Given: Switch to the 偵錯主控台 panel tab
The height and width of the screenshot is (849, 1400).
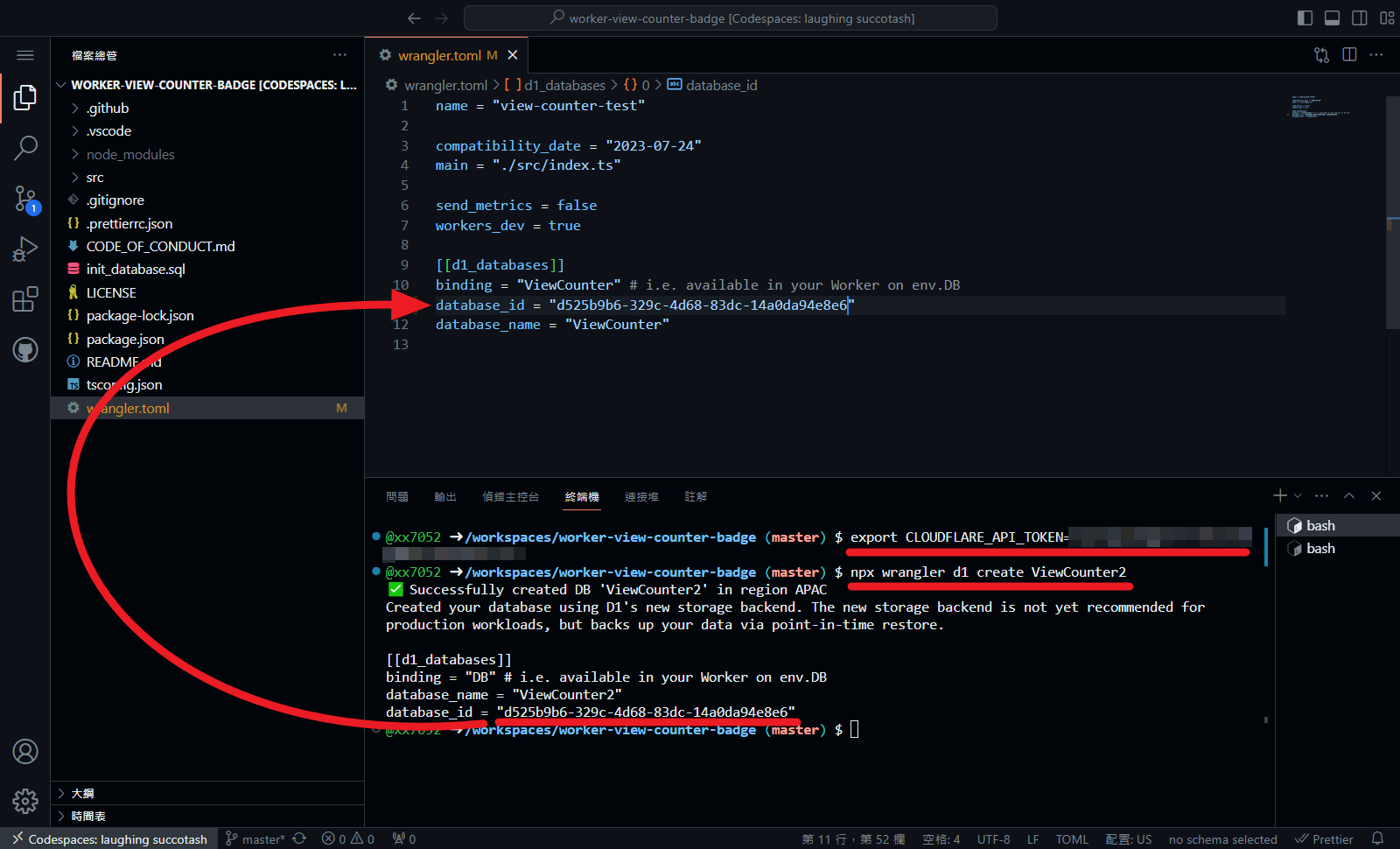Looking at the screenshot, I should pos(510,497).
